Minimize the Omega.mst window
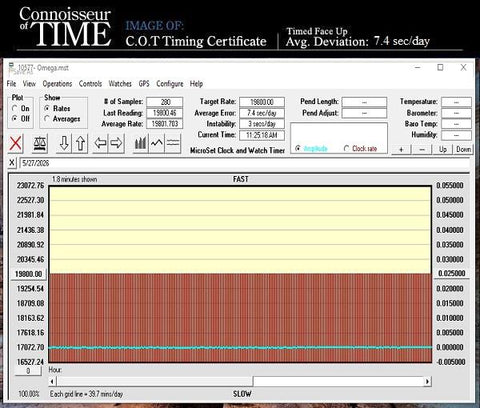 [417, 68]
